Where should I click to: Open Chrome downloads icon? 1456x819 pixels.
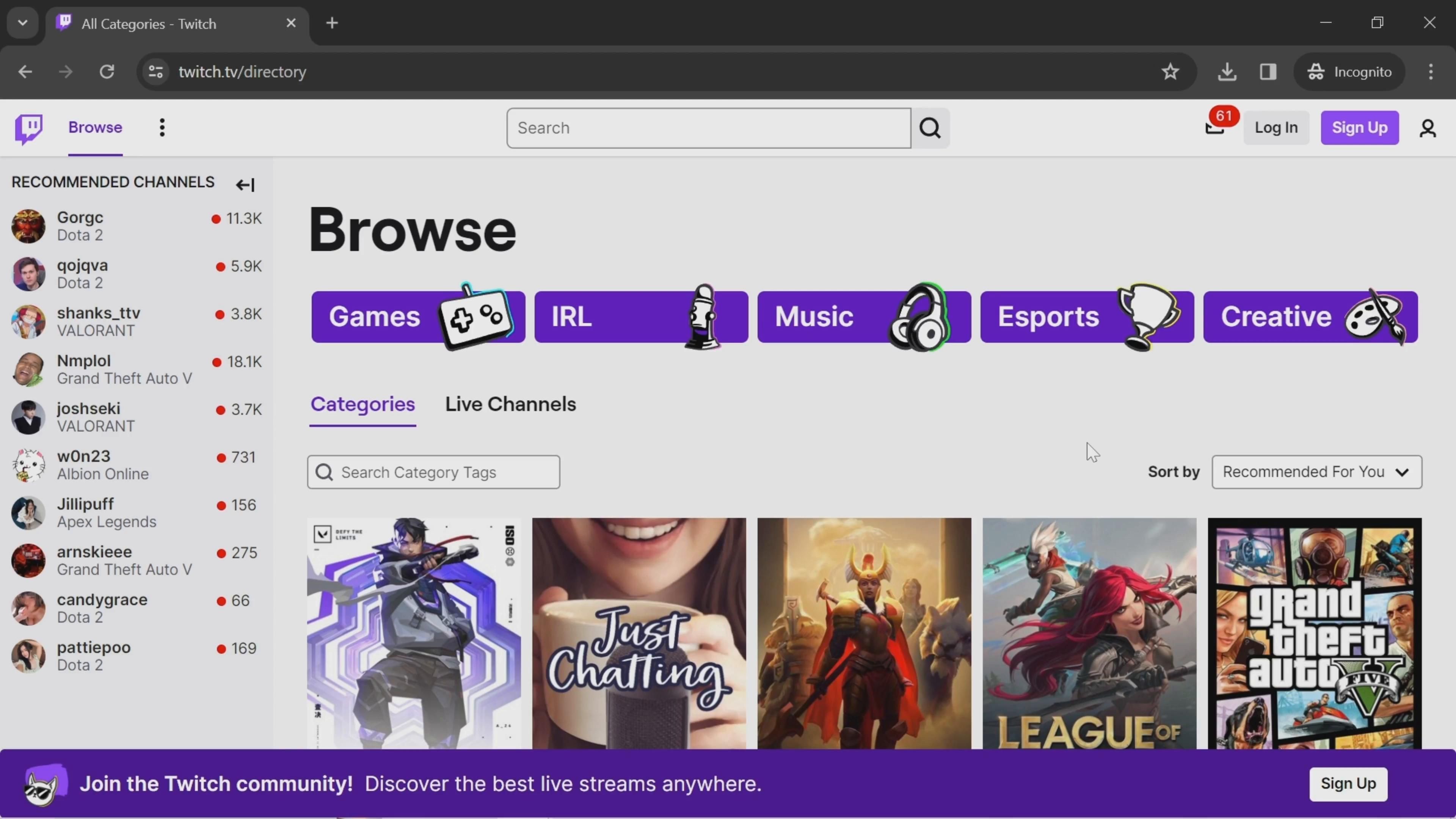click(x=1227, y=72)
